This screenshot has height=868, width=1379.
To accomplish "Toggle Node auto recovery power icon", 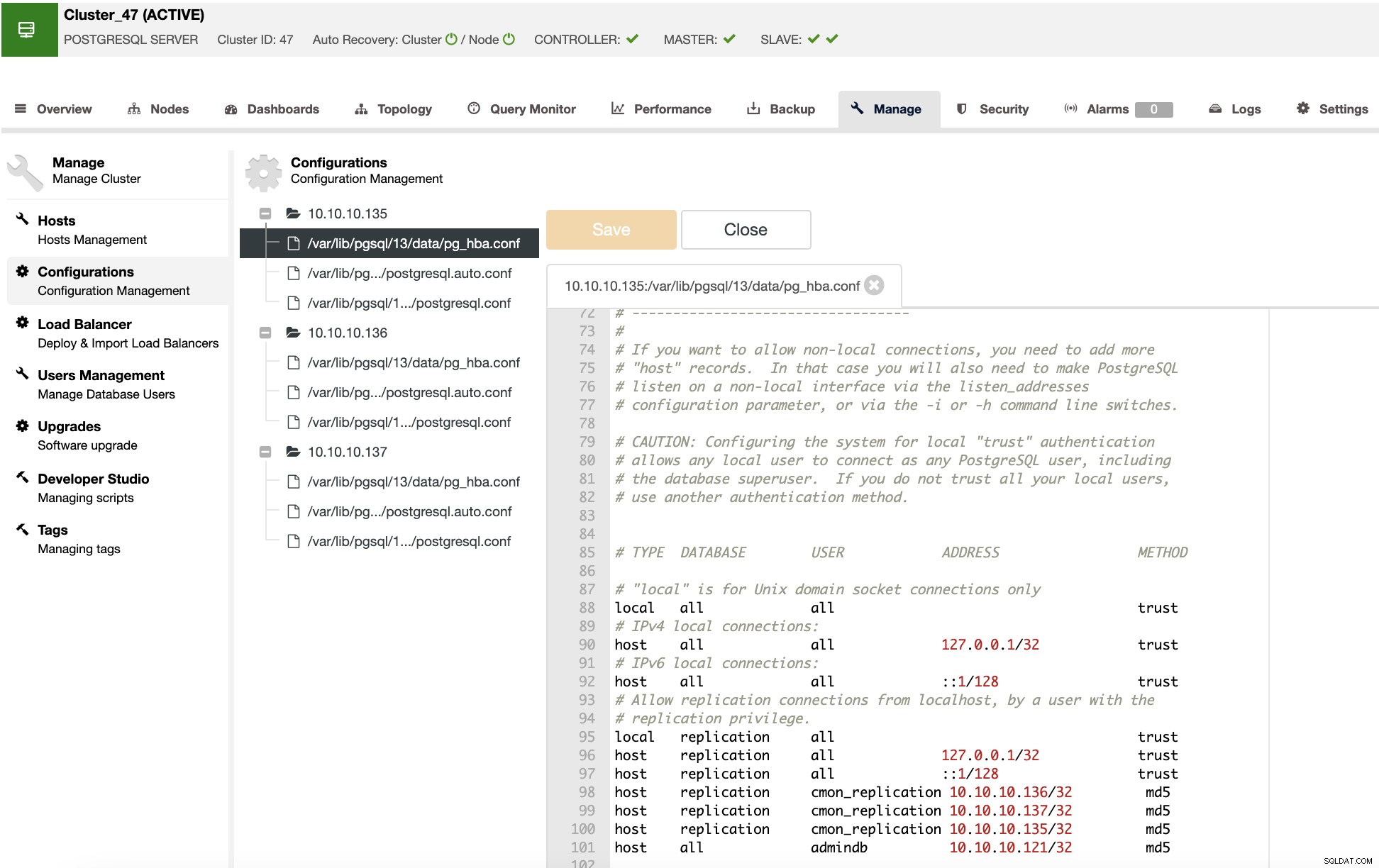I will (509, 39).
